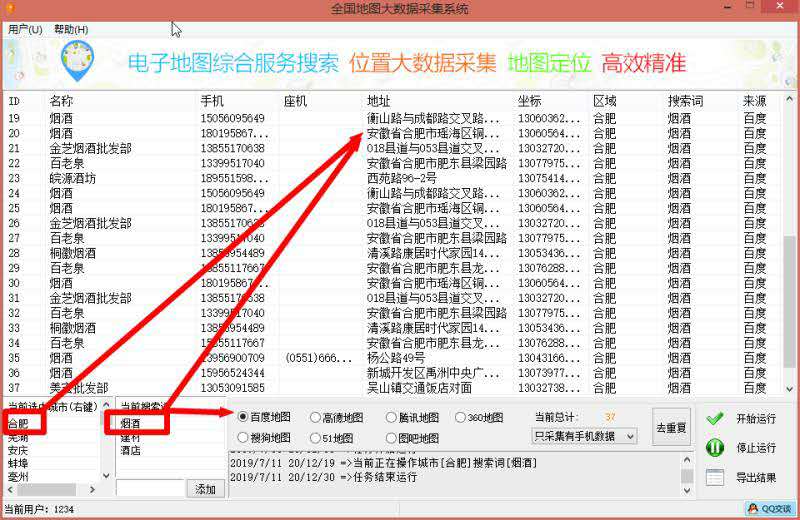Click log line 任务结束运行
Screen dimensions: 800x520
tap(323, 477)
